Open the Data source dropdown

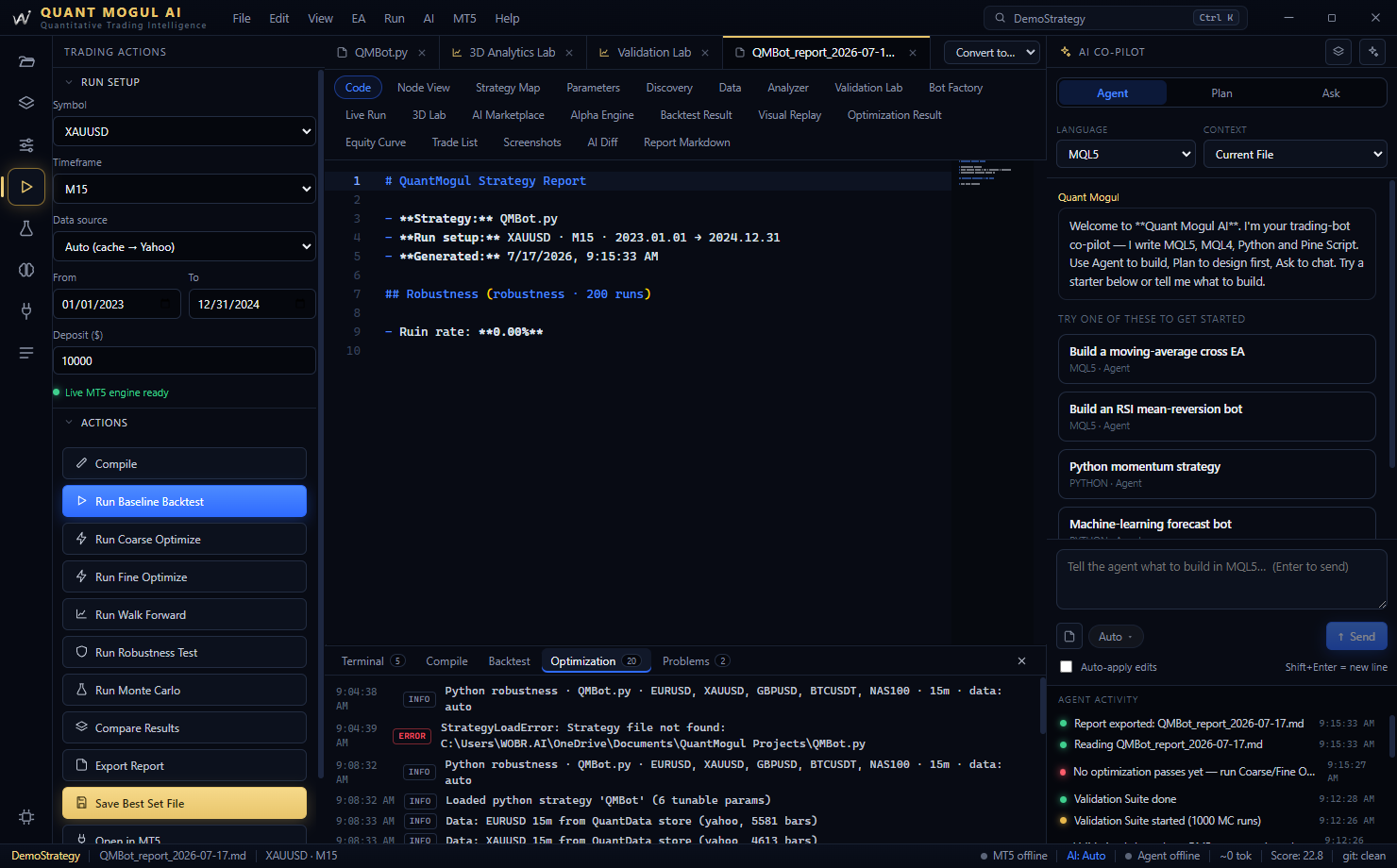tap(184, 246)
